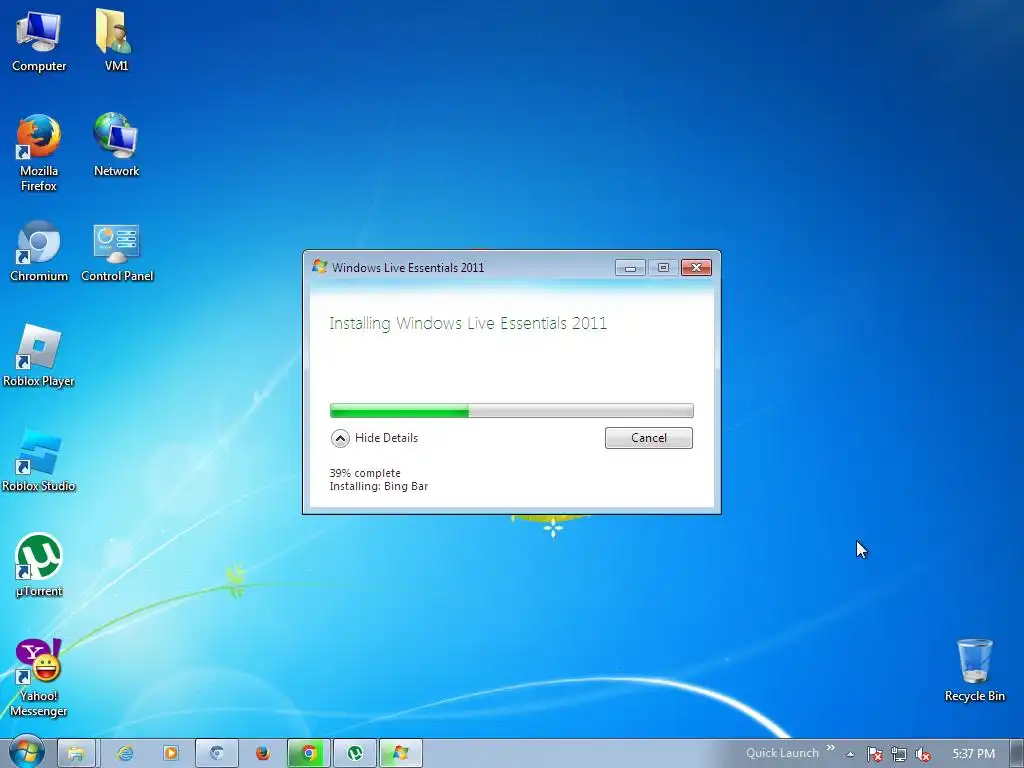The width and height of the screenshot is (1024, 768).
Task: Close the Windows Live Essentials installer window
Action: click(696, 267)
